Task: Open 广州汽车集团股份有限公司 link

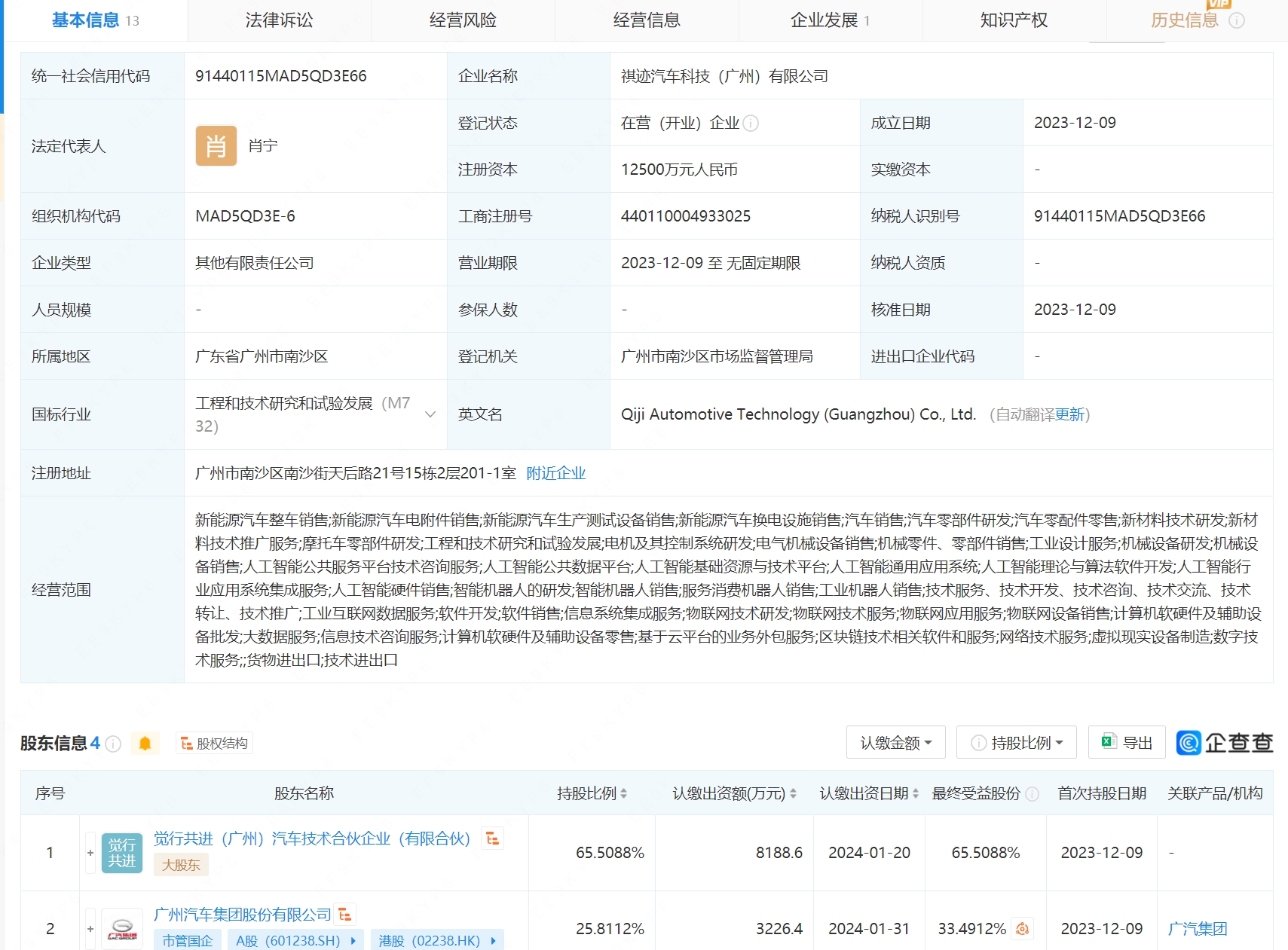Action: click(243, 915)
